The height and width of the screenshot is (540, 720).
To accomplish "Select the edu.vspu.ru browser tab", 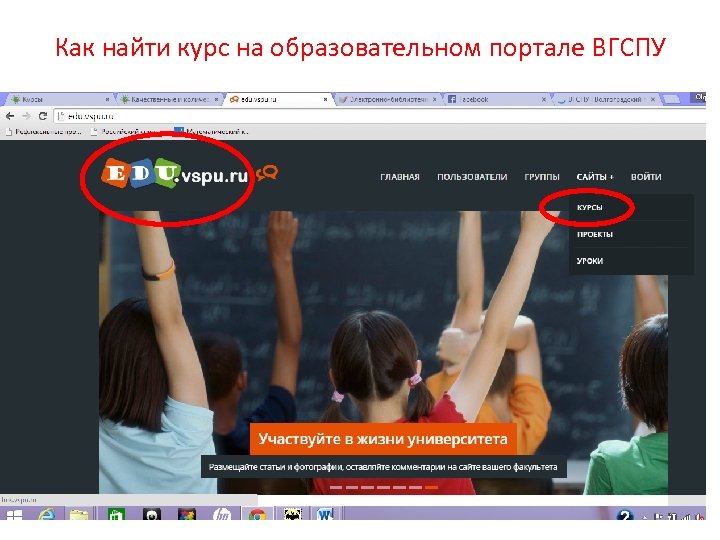I will click(x=278, y=99).
